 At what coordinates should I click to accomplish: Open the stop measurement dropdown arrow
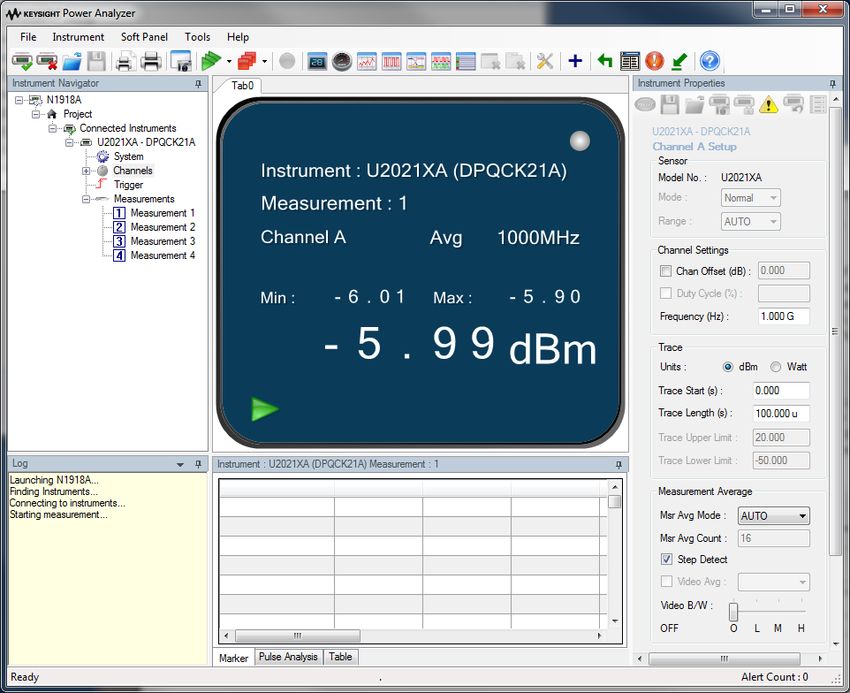click(264, 61)
